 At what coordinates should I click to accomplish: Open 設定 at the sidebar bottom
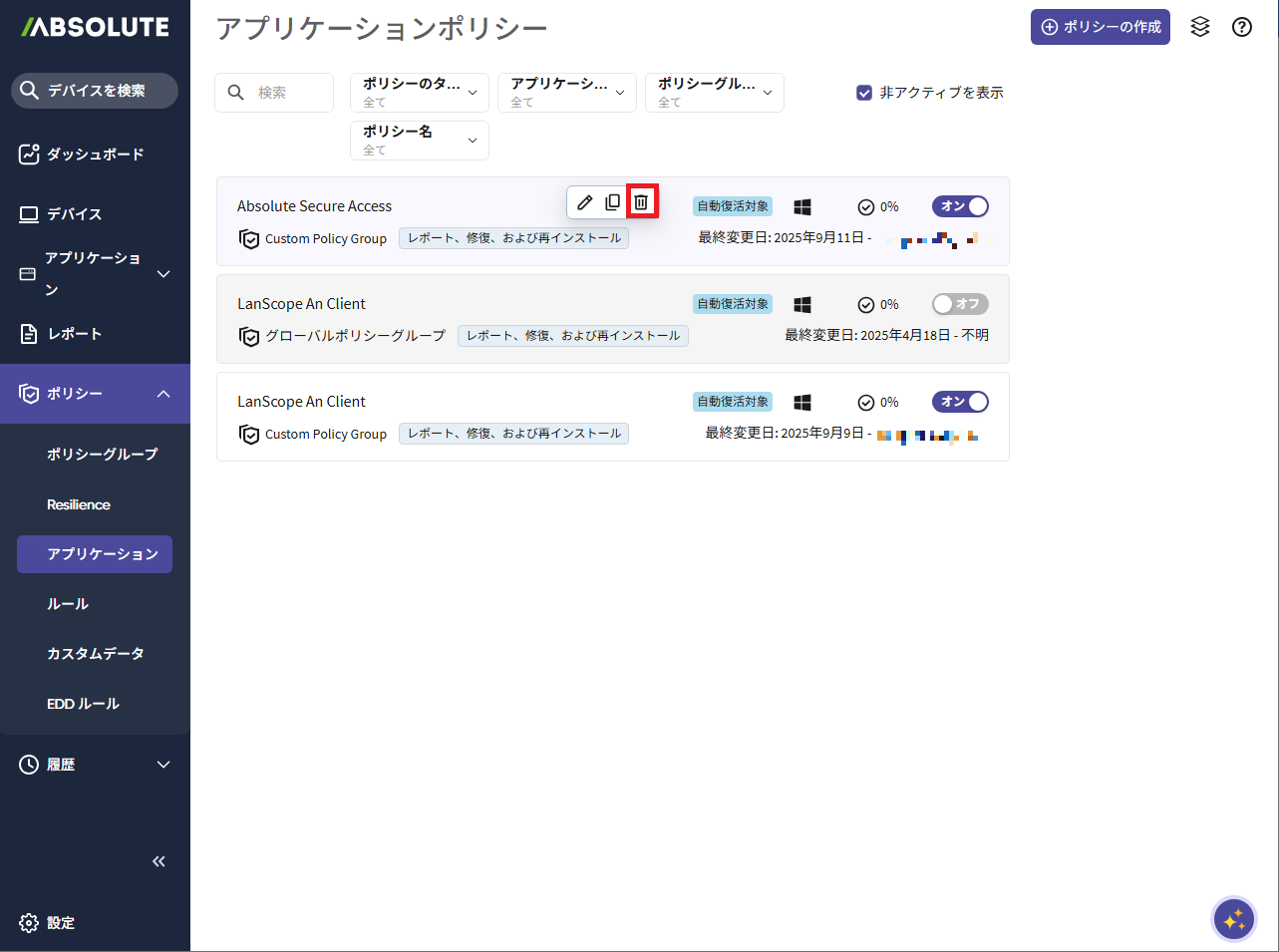(61, 923)
